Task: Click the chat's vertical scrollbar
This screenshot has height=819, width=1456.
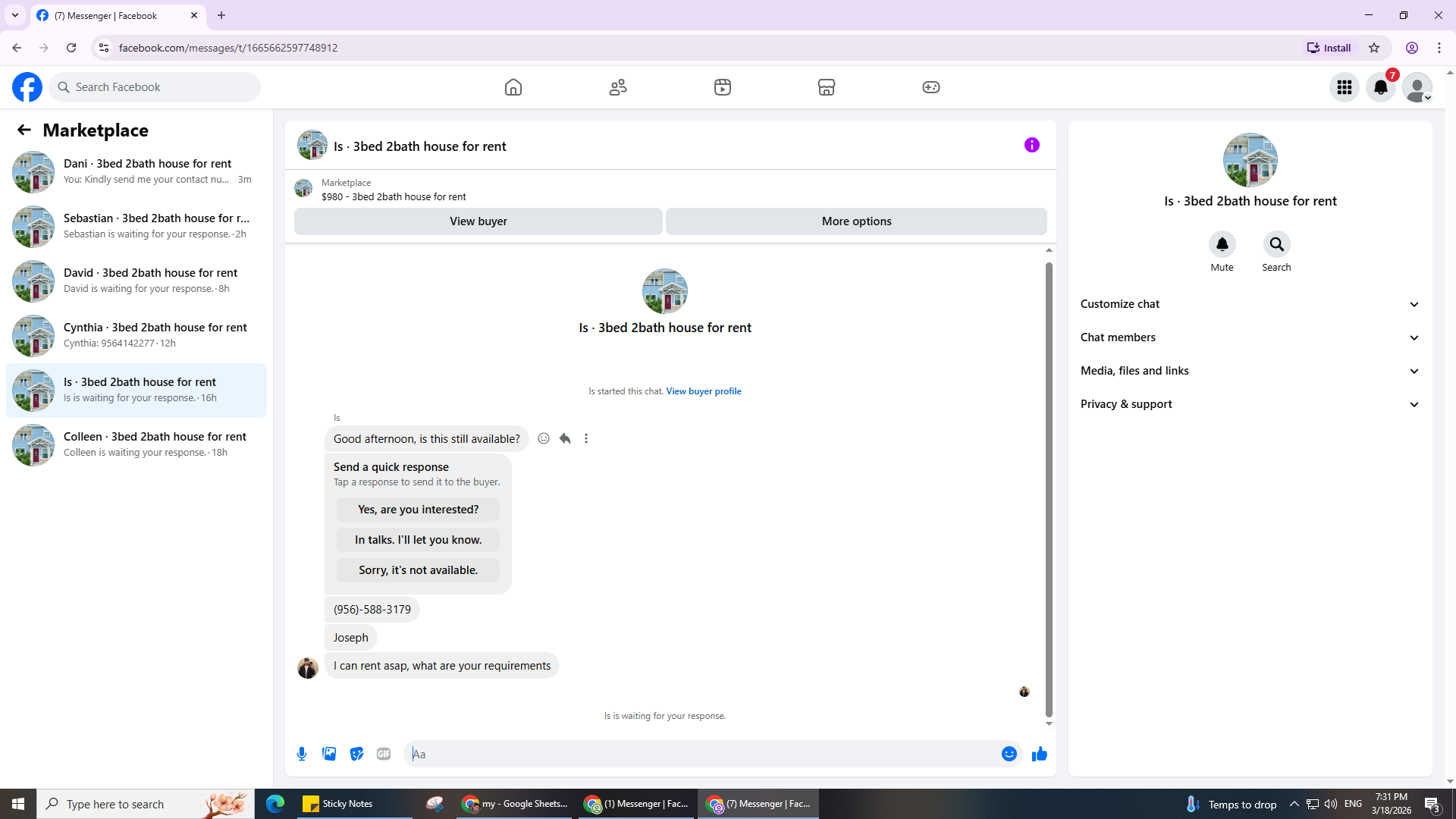Action: pos(1049,489)
